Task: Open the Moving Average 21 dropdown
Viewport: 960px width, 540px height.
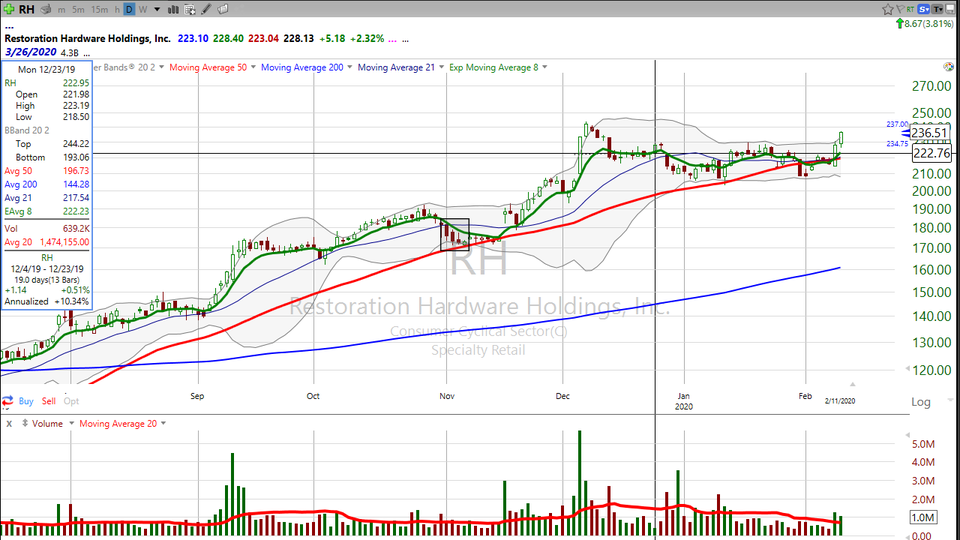Action: click(x=441, y=67)
